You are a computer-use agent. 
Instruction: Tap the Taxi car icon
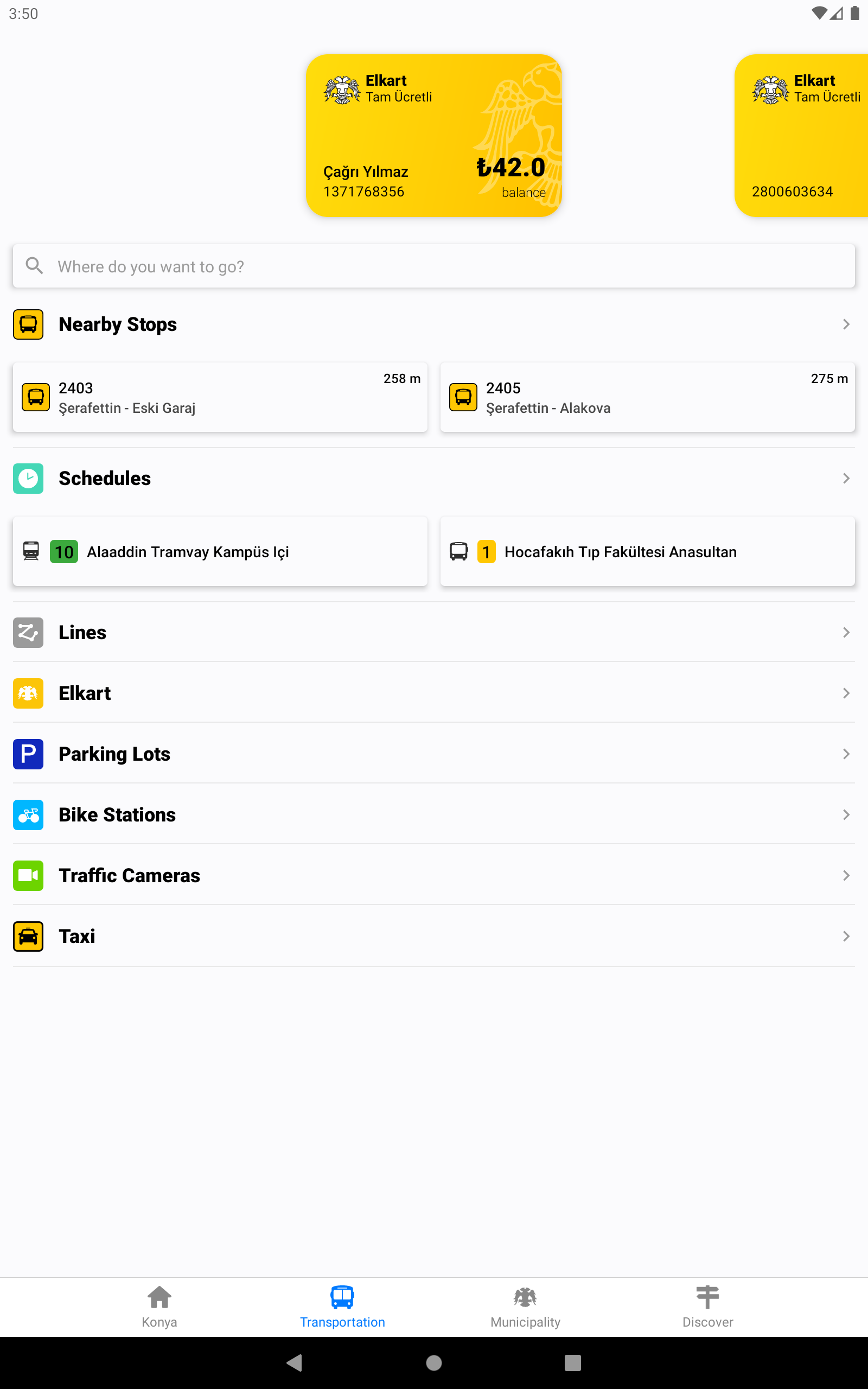pos(28,936)
